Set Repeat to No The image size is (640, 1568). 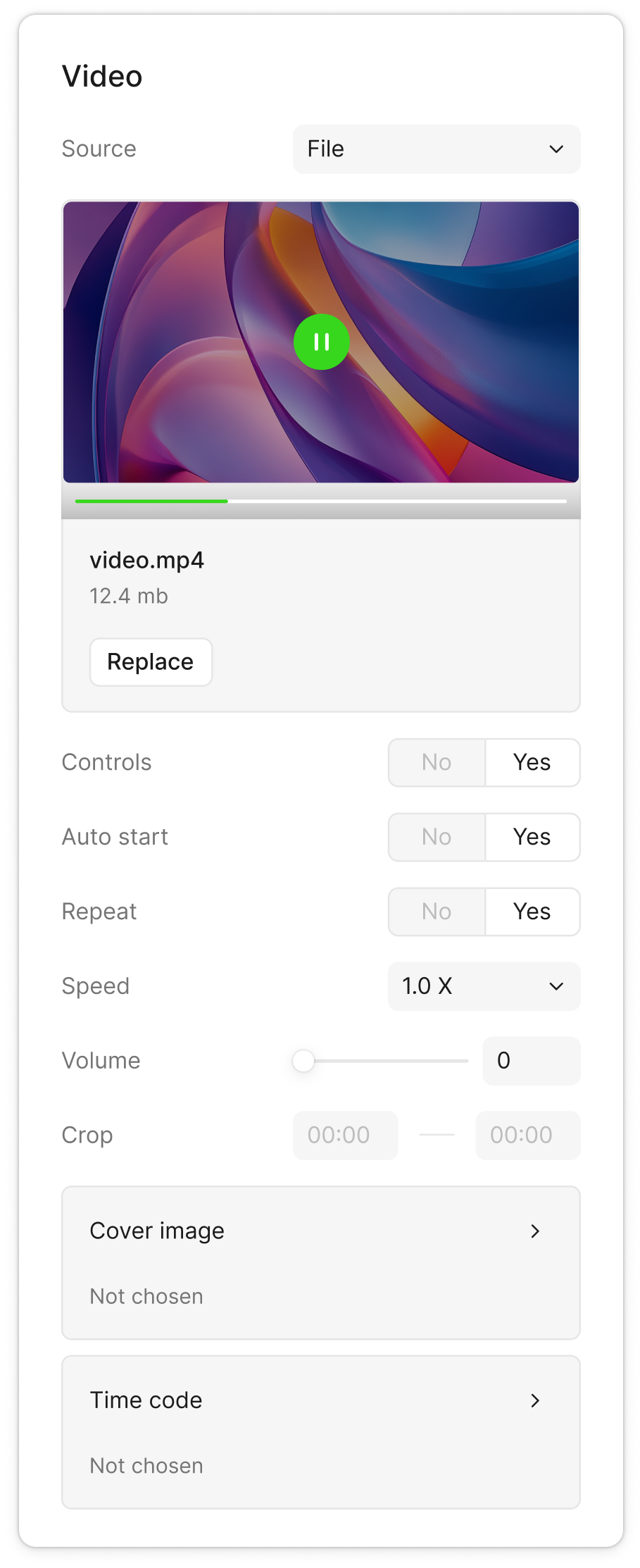click(437, 911)
